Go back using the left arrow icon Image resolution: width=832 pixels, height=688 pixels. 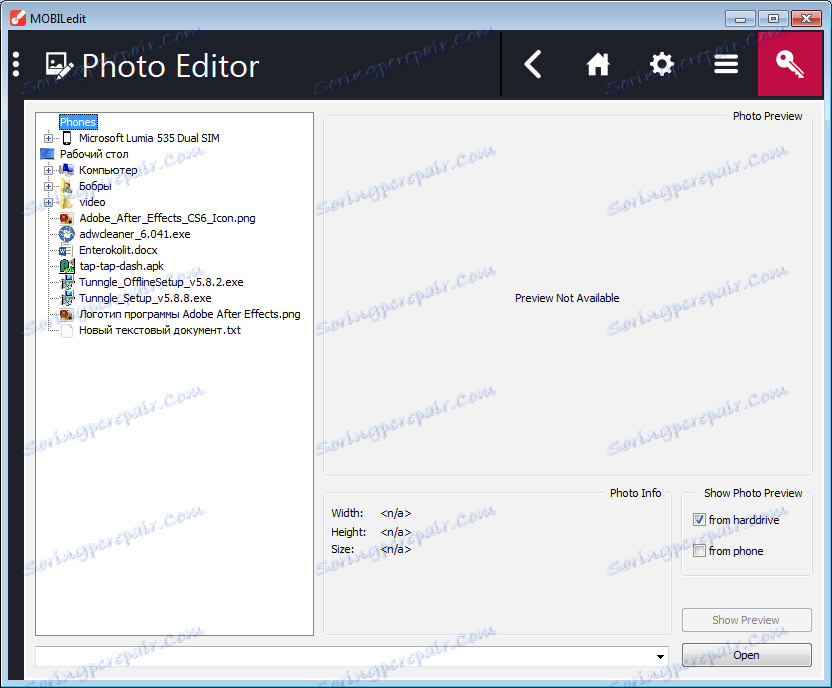(533, 65)
